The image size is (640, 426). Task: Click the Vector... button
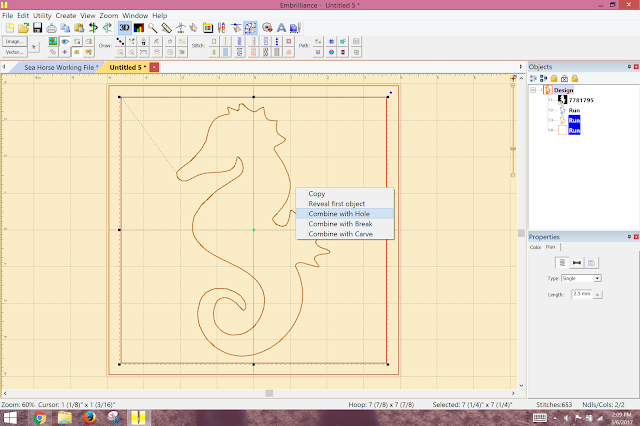[14, 52]
